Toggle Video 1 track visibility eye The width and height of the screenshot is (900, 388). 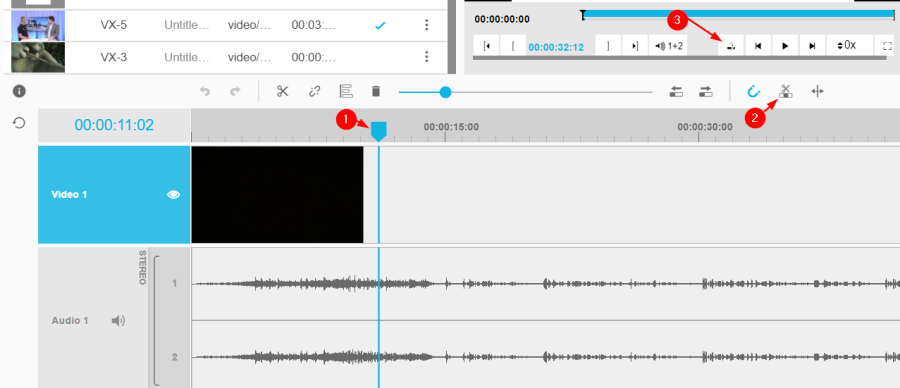point(173,195)
